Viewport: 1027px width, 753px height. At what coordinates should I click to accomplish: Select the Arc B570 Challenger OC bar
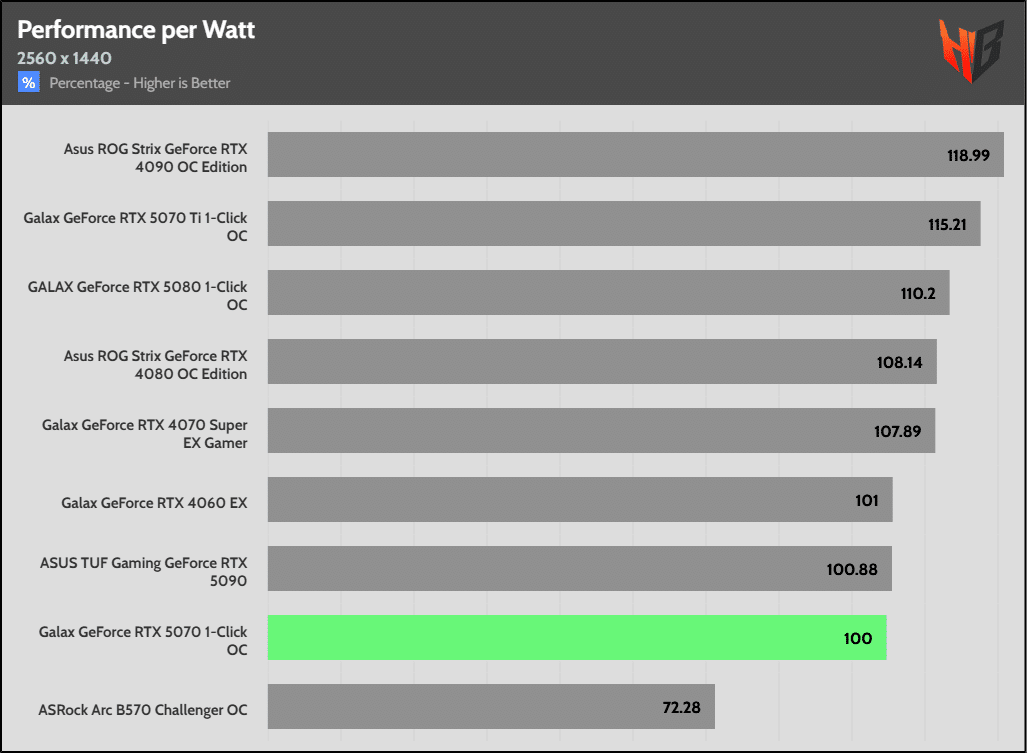coord(491,707)
